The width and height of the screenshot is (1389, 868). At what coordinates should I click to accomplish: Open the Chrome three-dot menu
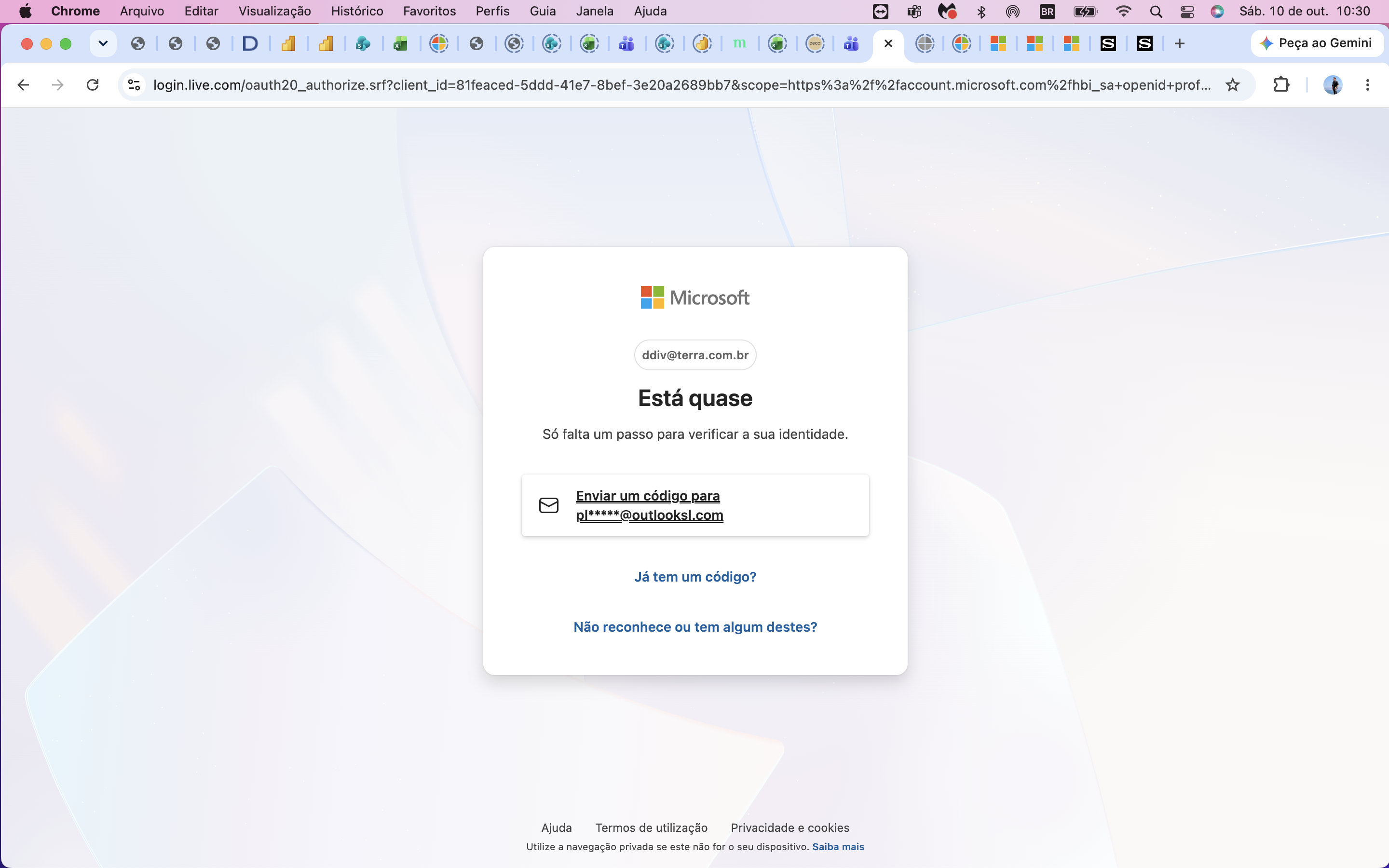coord(1368,85)
